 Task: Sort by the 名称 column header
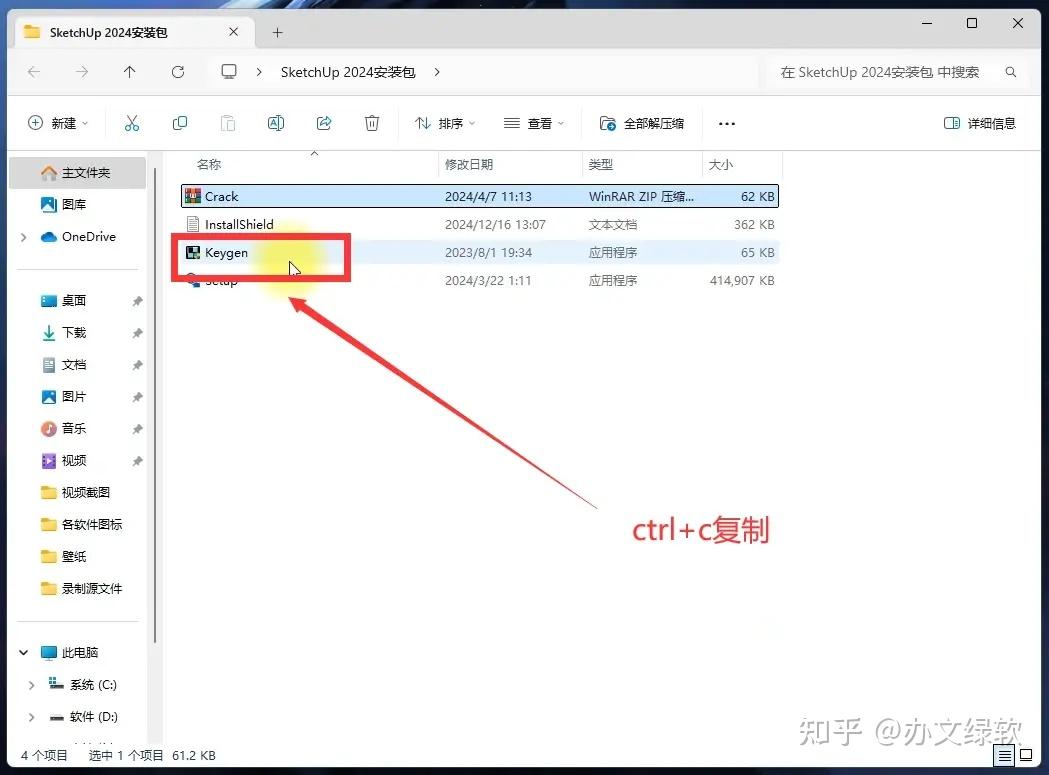(209, 164)
